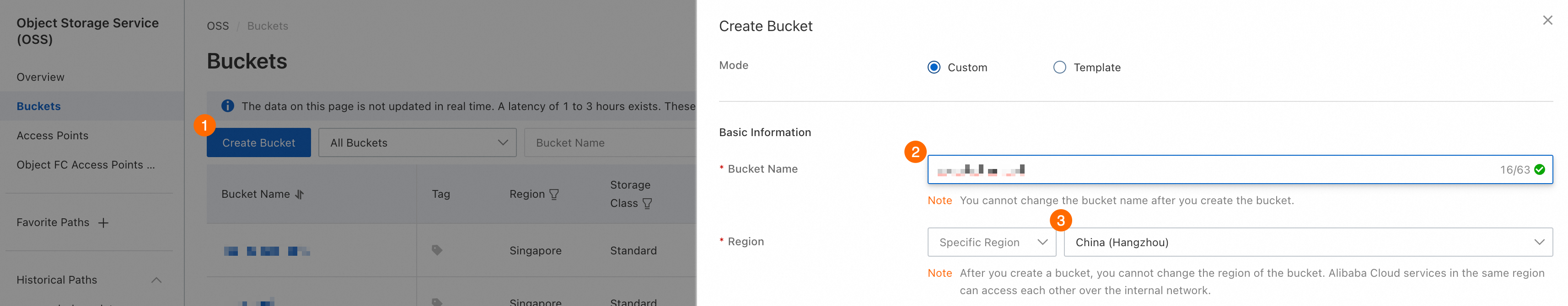Image resolution: width=1568 pixels, height=306 pixels.
Task: Close the Create Bucket panel
Action: point(1547,21)
